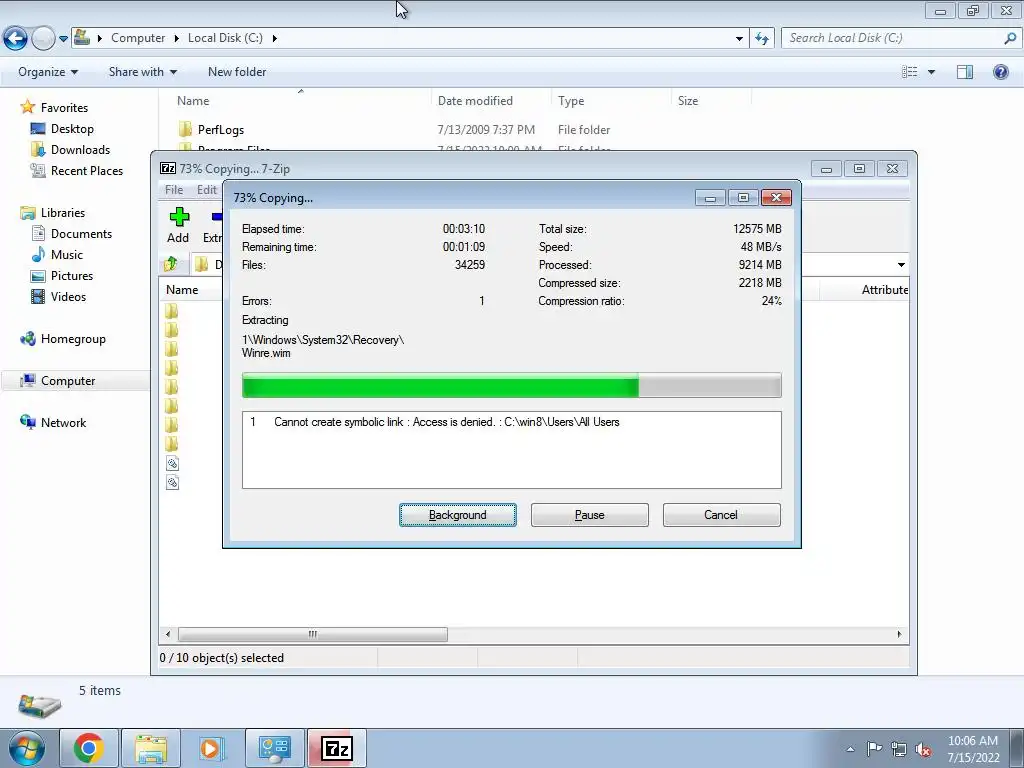The height and width of the screenshot is (768, 1024).
Task: Click the green extraction progress bar
Action: (511, 385)
